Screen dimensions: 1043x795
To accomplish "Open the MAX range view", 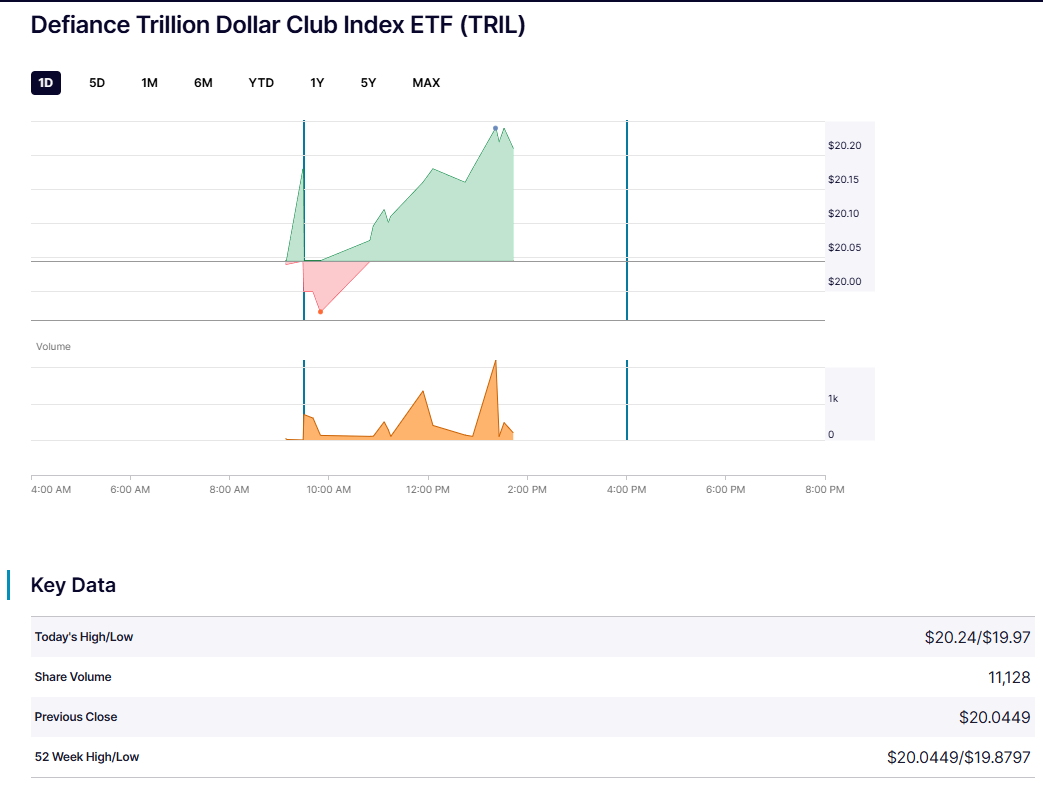I will pos(426,83).
